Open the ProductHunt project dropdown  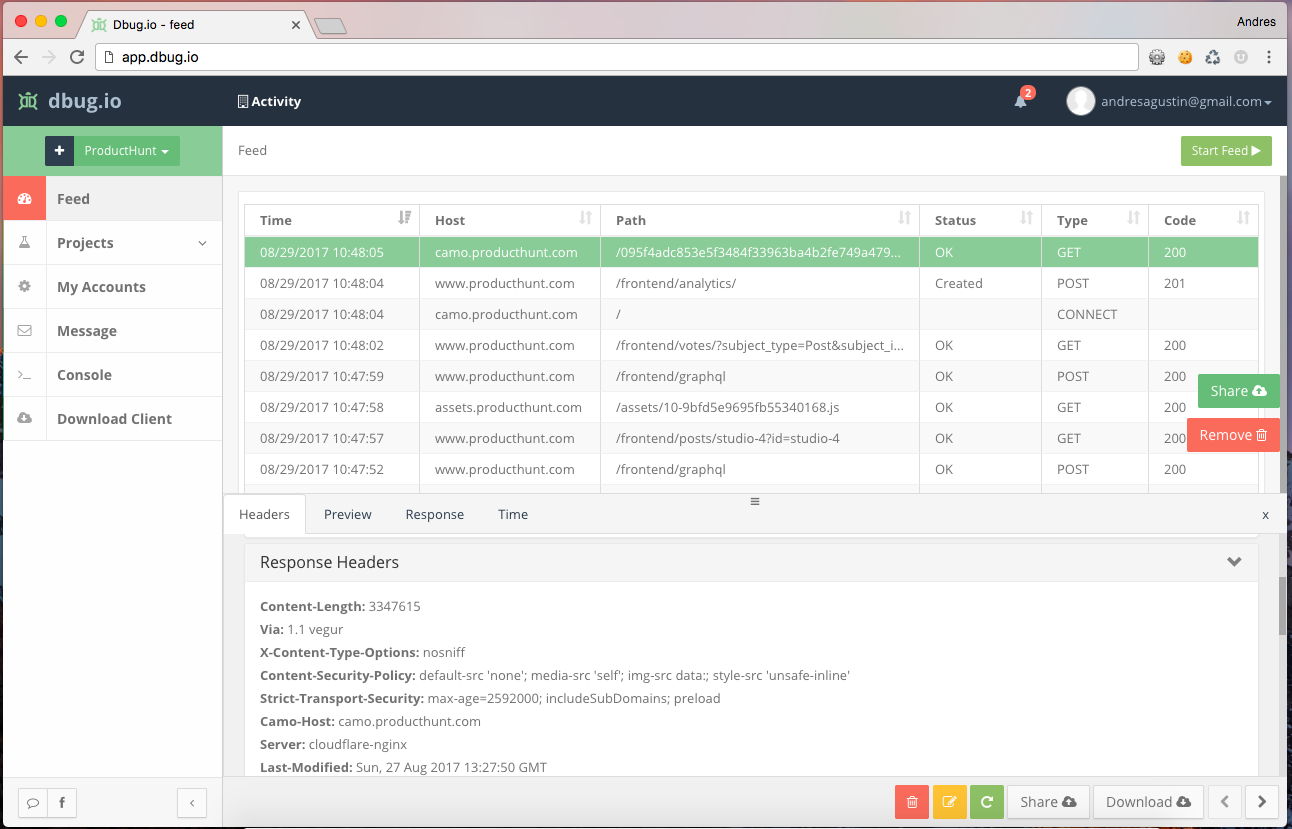point(127,151)
